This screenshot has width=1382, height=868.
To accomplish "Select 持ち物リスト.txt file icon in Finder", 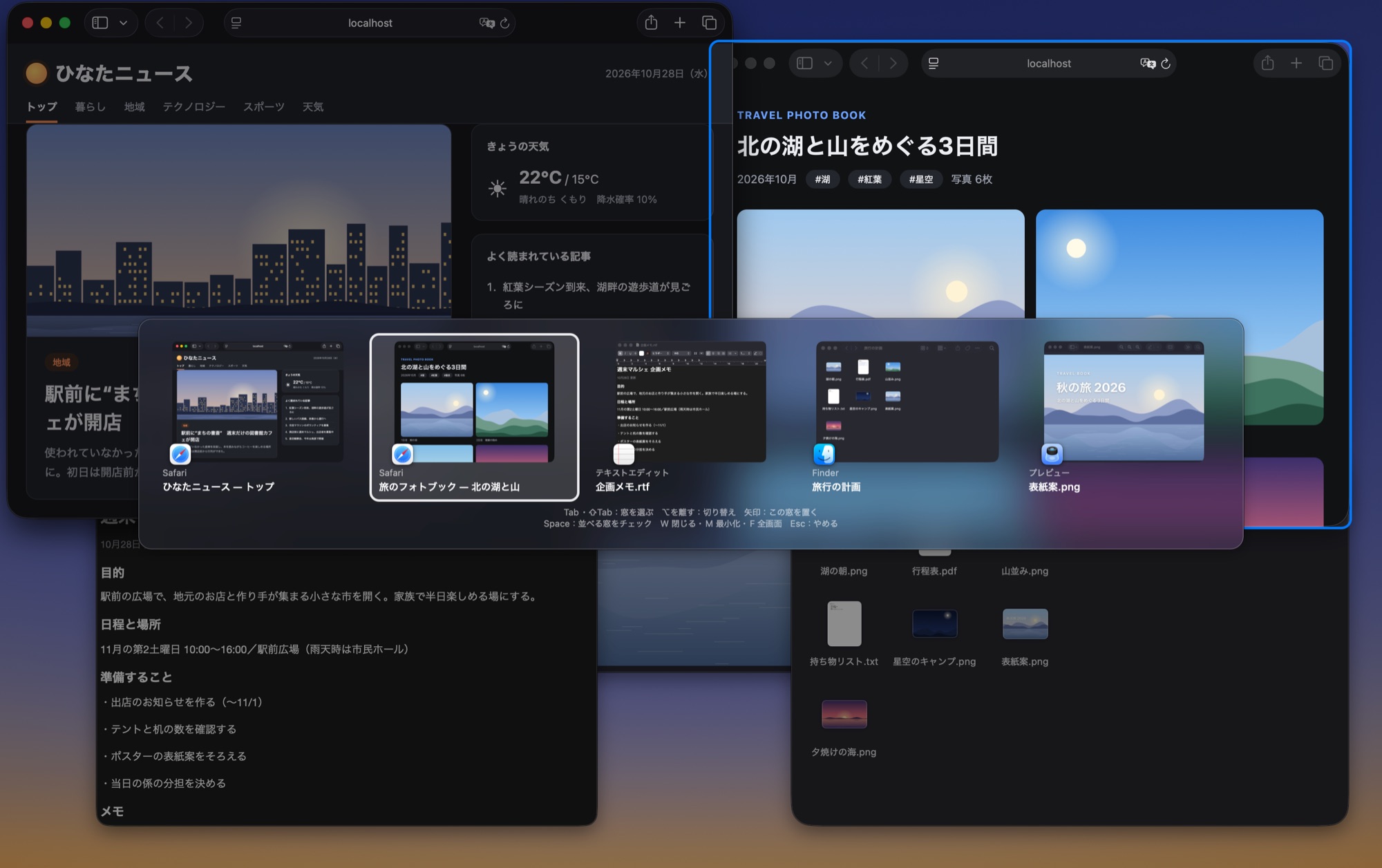I will (844, 623).
